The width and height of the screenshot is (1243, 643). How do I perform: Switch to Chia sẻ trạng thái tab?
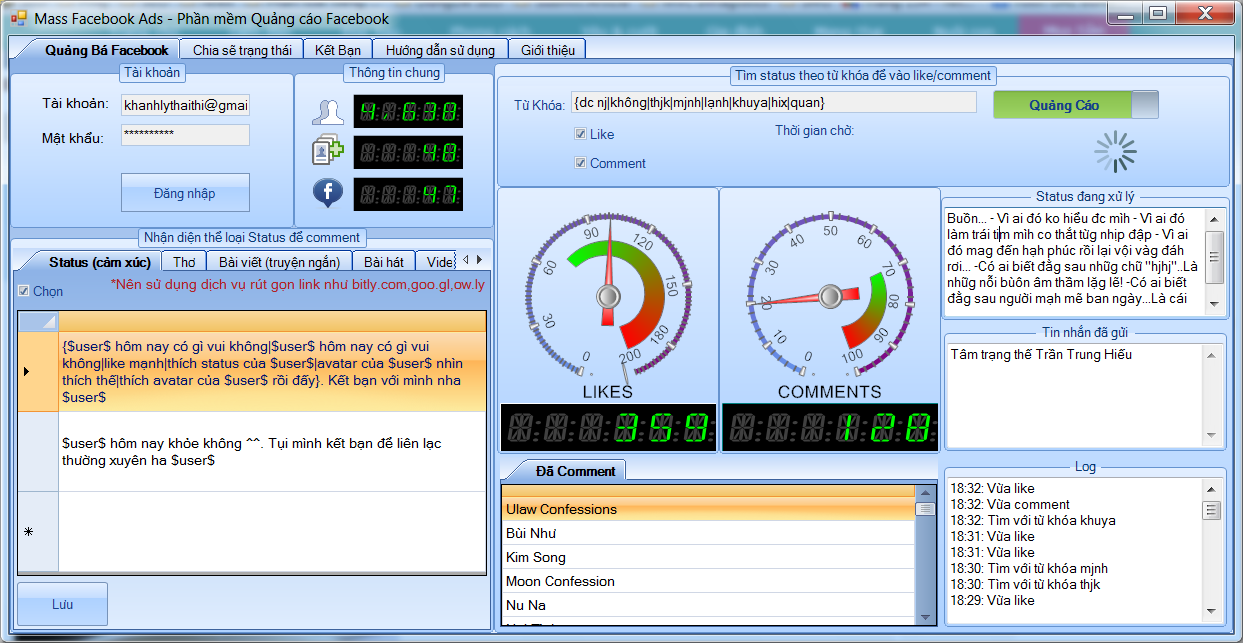click(242, 50)
